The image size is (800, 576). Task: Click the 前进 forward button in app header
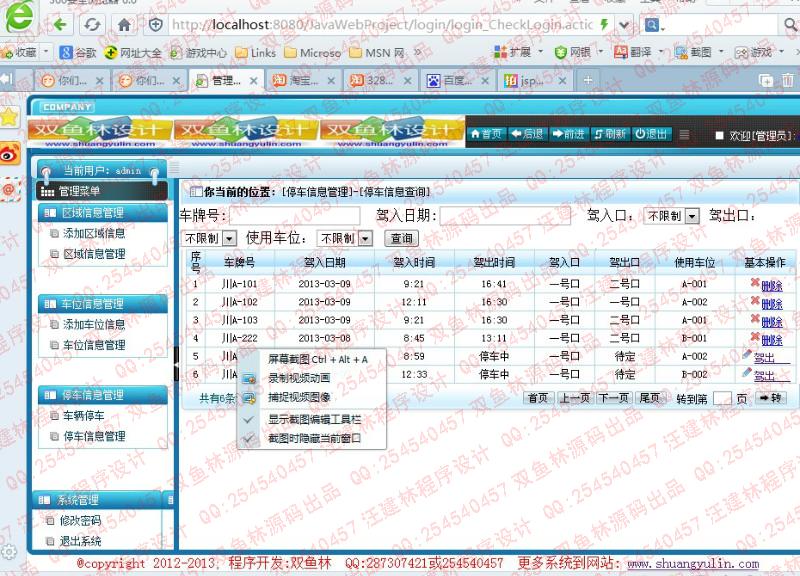click(x=568, y=134)
